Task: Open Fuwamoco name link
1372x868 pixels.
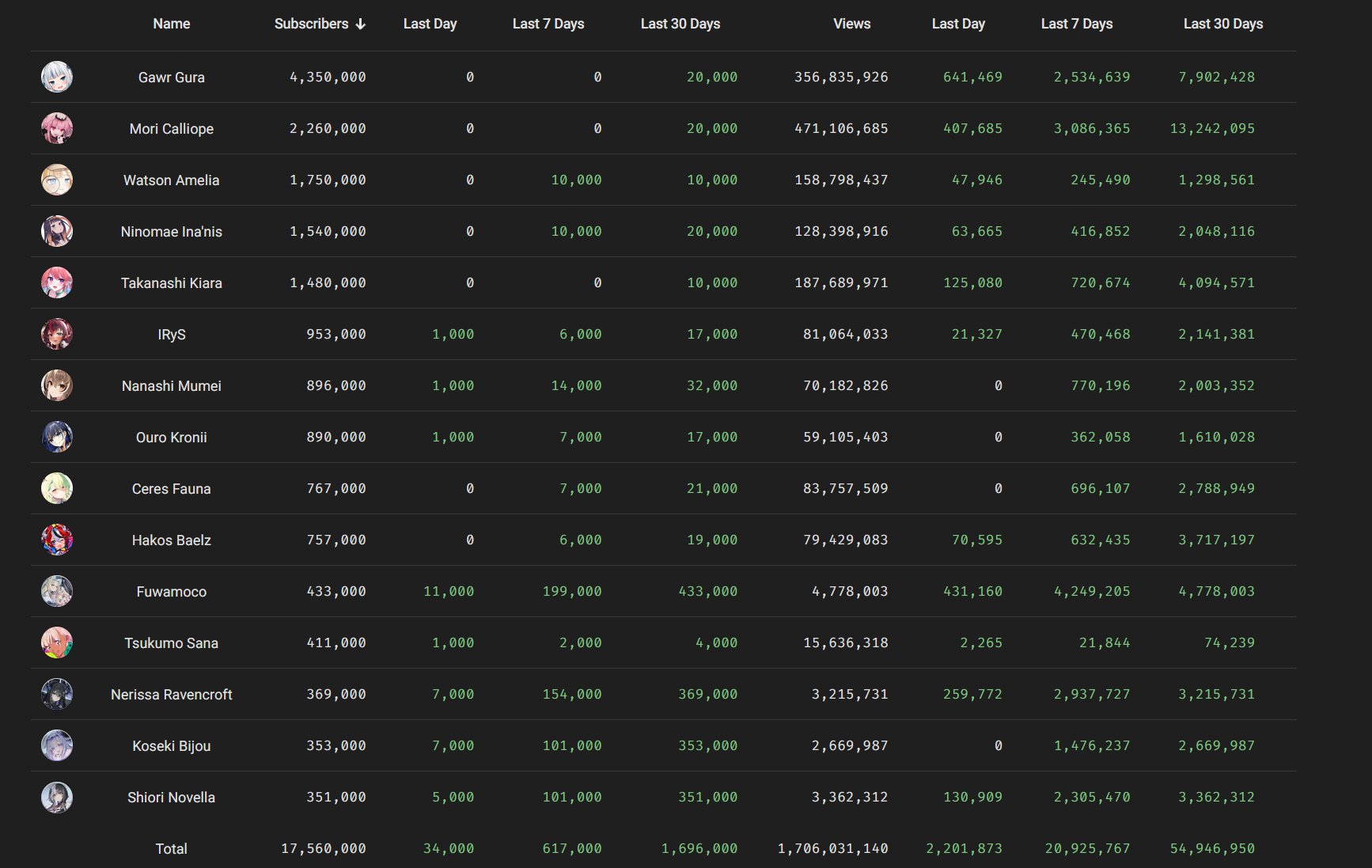Action: 172,592
